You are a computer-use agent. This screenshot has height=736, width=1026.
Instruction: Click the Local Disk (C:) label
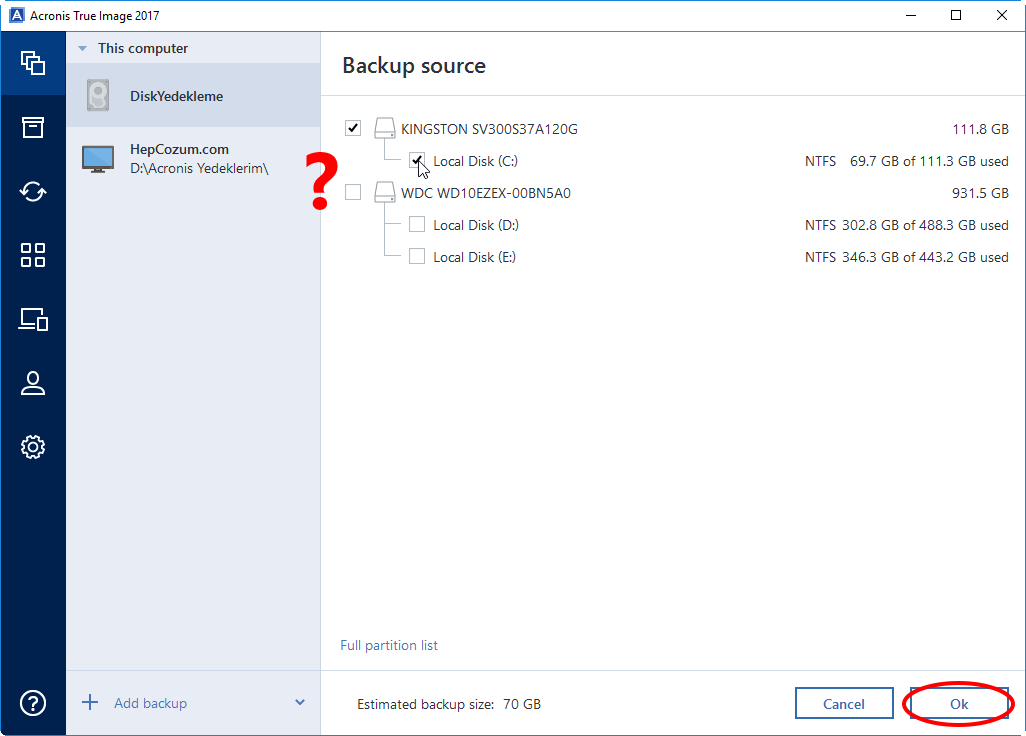tap(476, 161)
